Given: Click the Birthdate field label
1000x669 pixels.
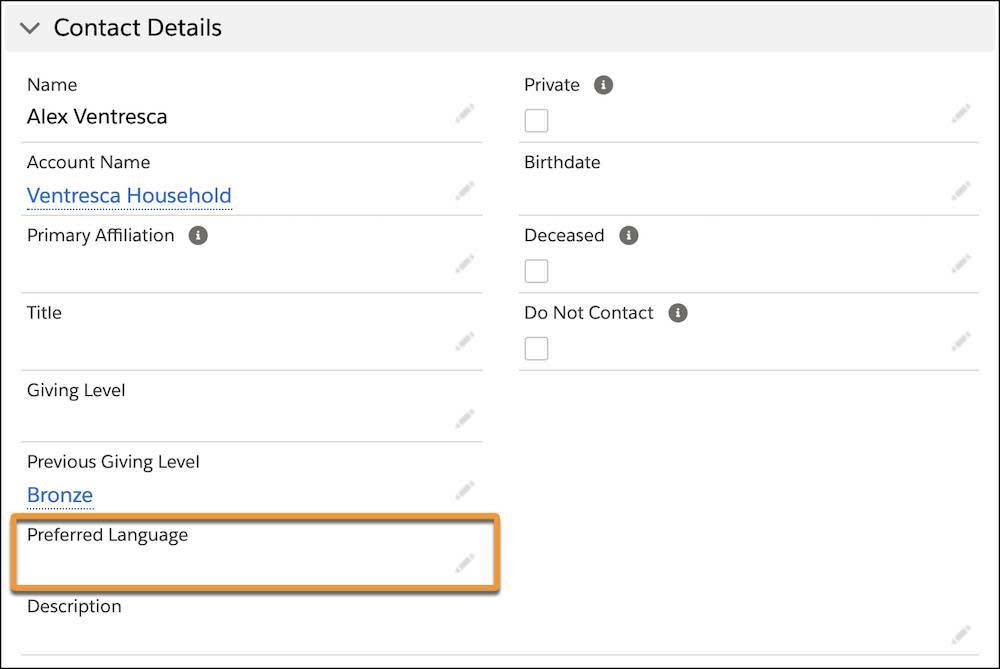Looking at the screenshot, I should click(562, 162).
